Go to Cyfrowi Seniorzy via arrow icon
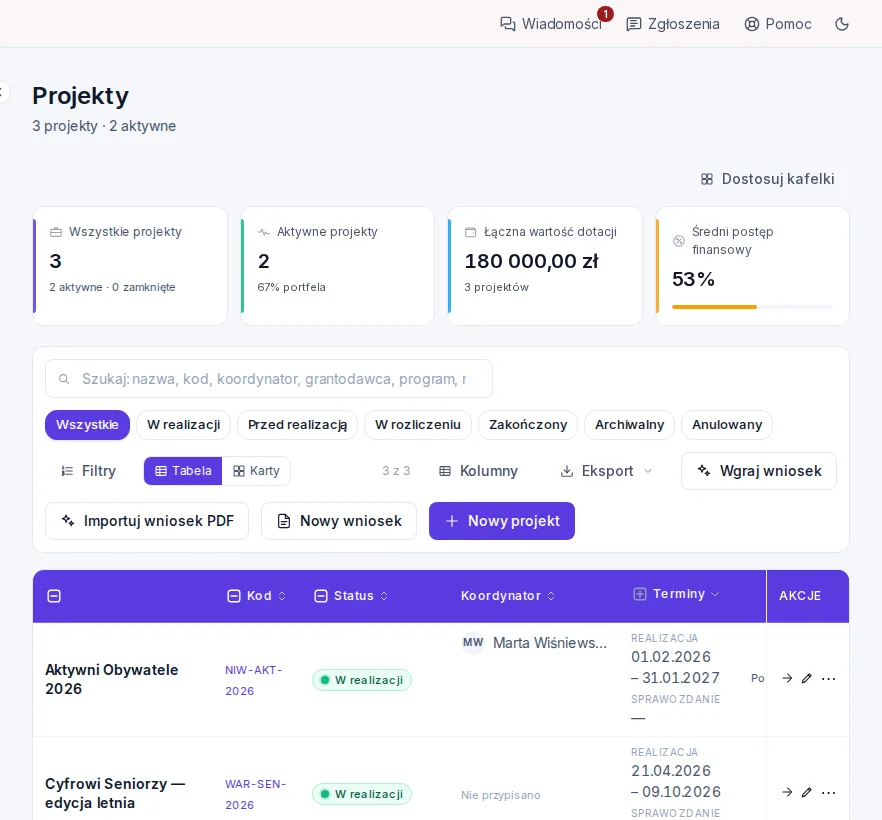Viewport: 882px width, 820px height. click(x=787, y=792)
